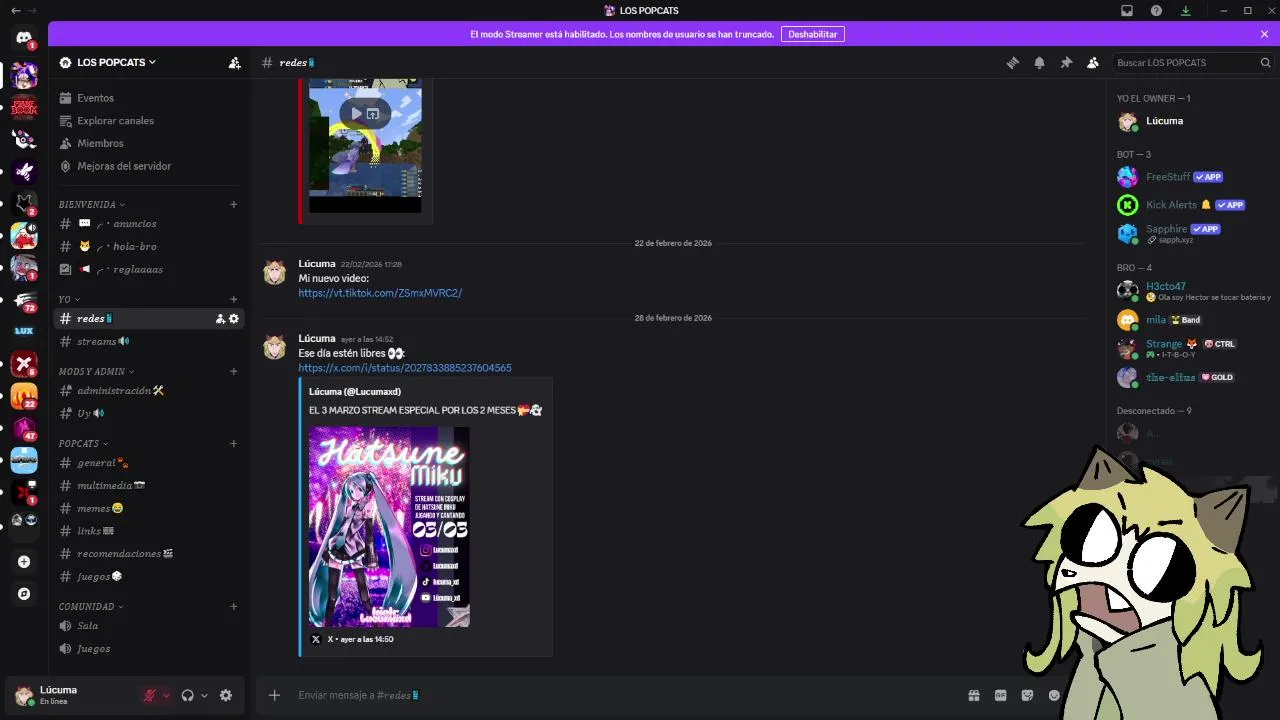
Task: Add channel to YO category plus icon
Action: click(234, 299)
